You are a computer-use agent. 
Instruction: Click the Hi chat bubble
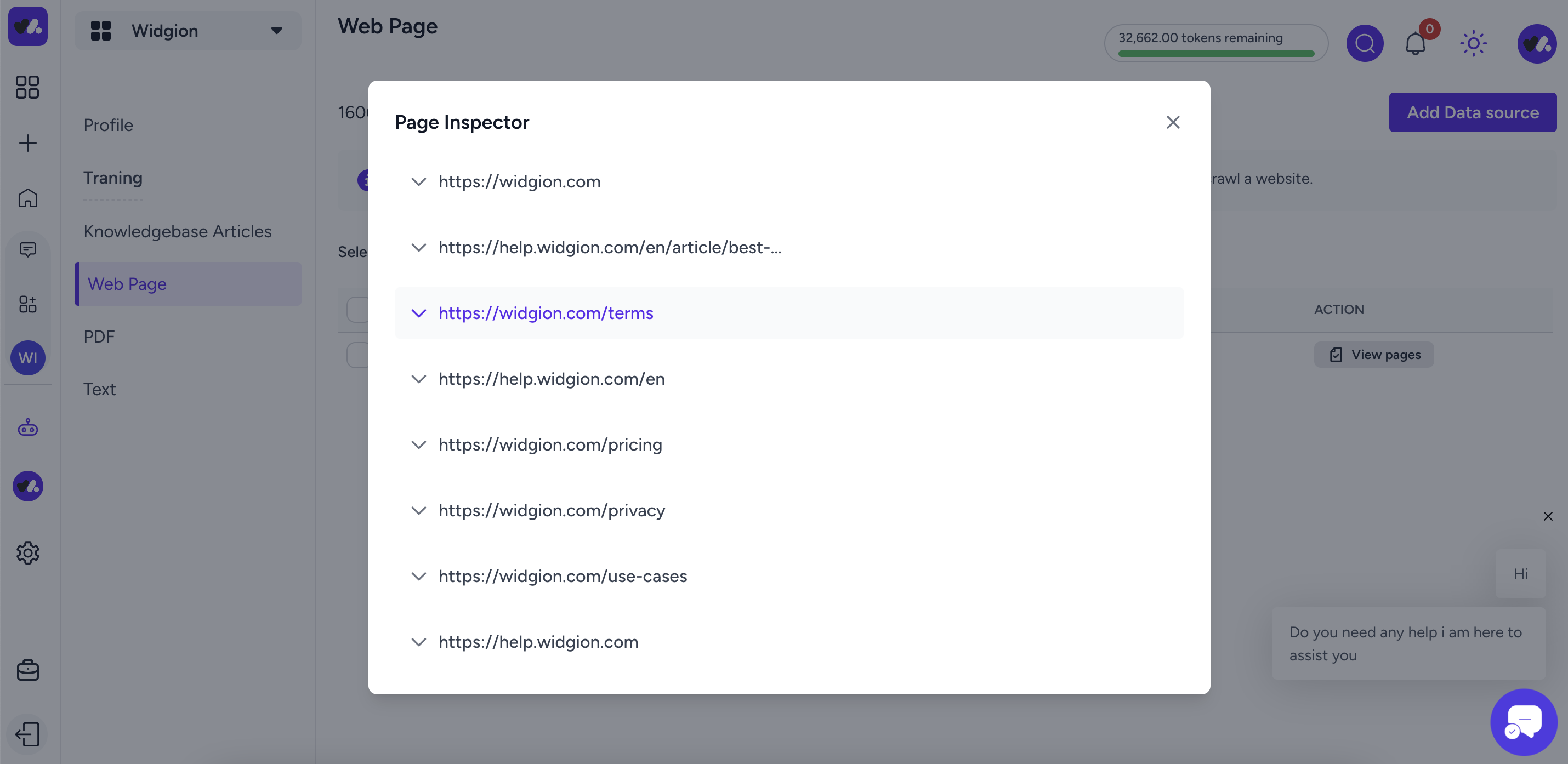pyautogui.click(x=1520, y=574)
